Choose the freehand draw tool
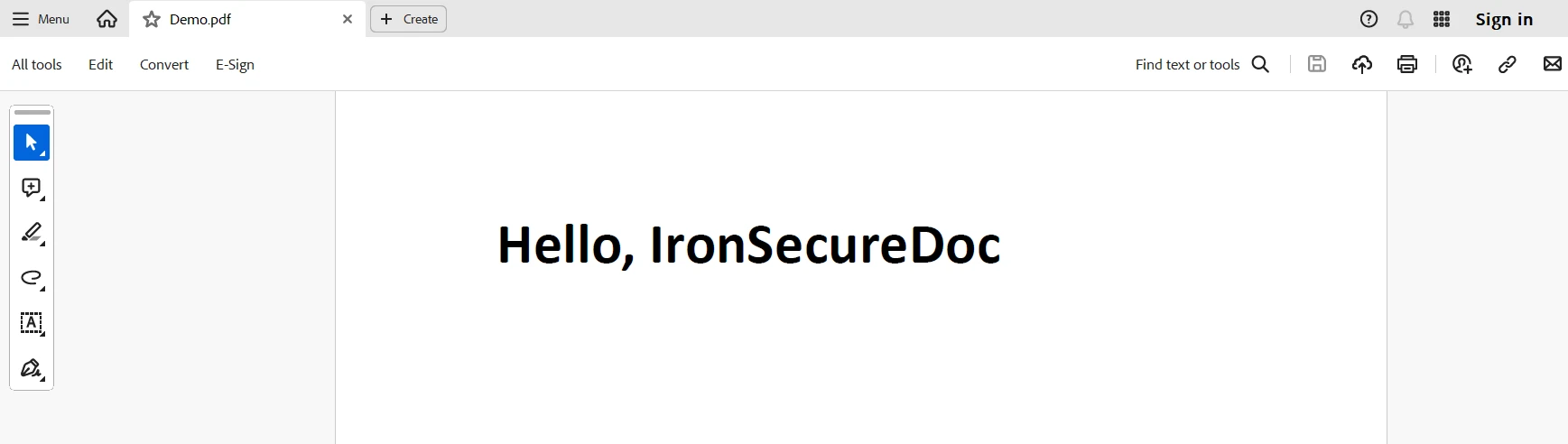 point(32,278)
